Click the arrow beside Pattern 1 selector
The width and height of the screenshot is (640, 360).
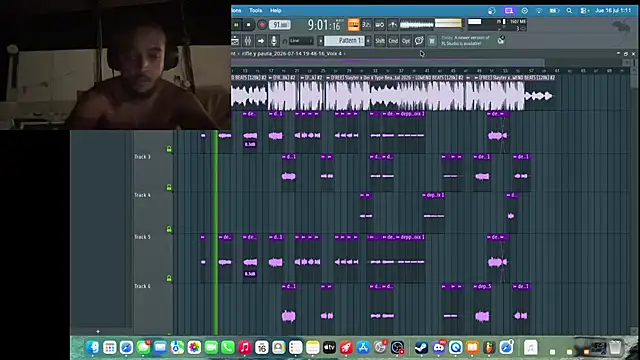368,41
